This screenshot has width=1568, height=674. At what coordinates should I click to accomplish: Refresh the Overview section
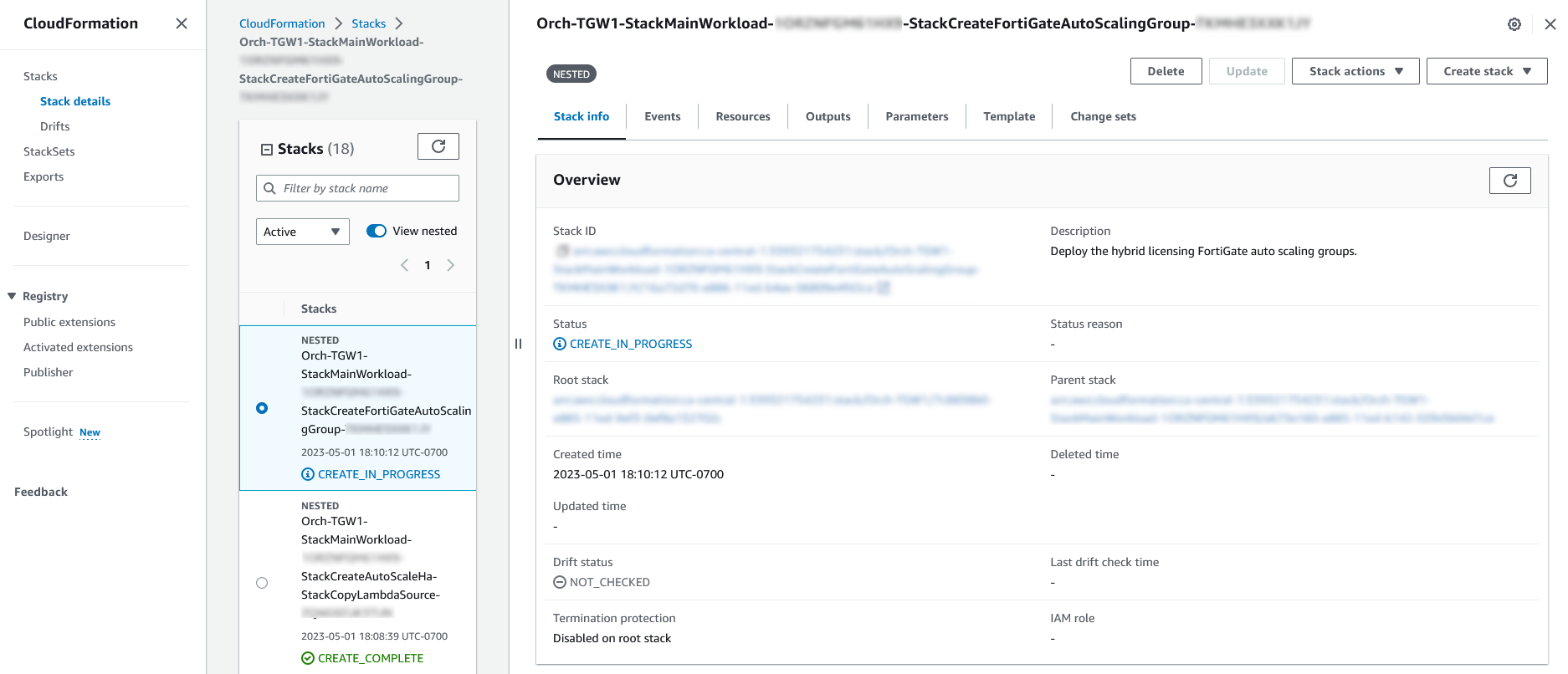click(1509, 181)
